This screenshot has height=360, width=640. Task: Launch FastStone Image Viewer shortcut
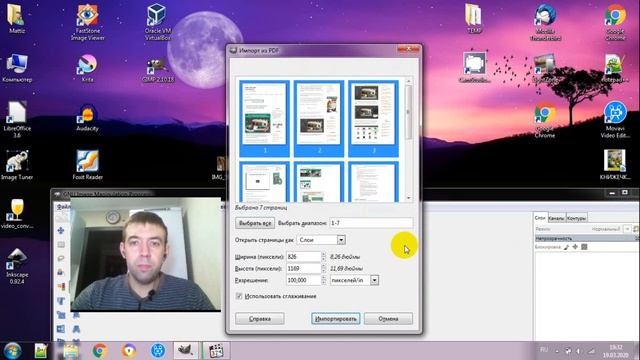tap(87, 22)
